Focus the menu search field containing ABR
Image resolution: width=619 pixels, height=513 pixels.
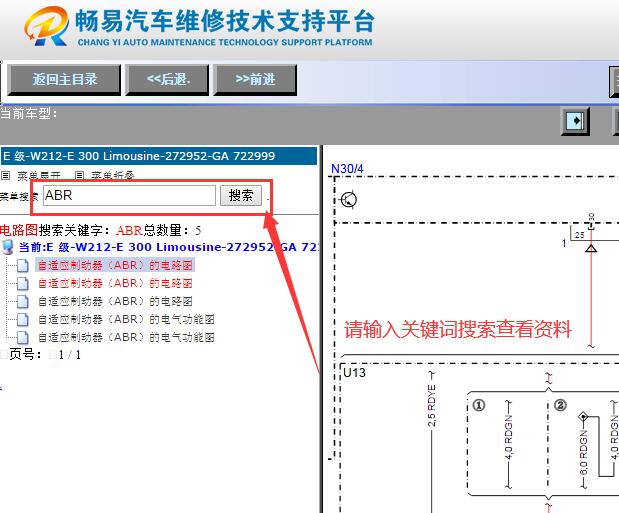coord(129,195)
